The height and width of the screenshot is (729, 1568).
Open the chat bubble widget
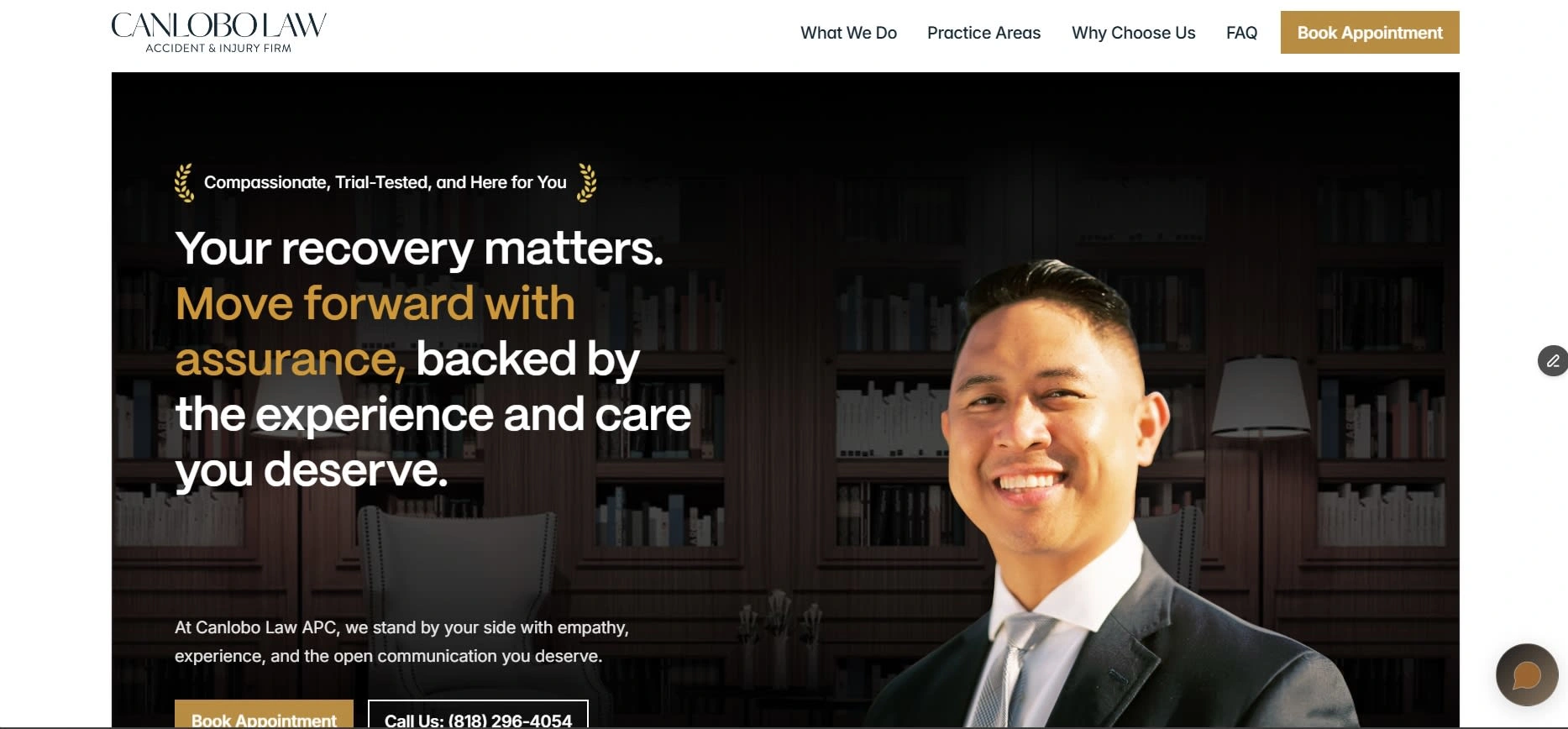[x=1527, y=674]
